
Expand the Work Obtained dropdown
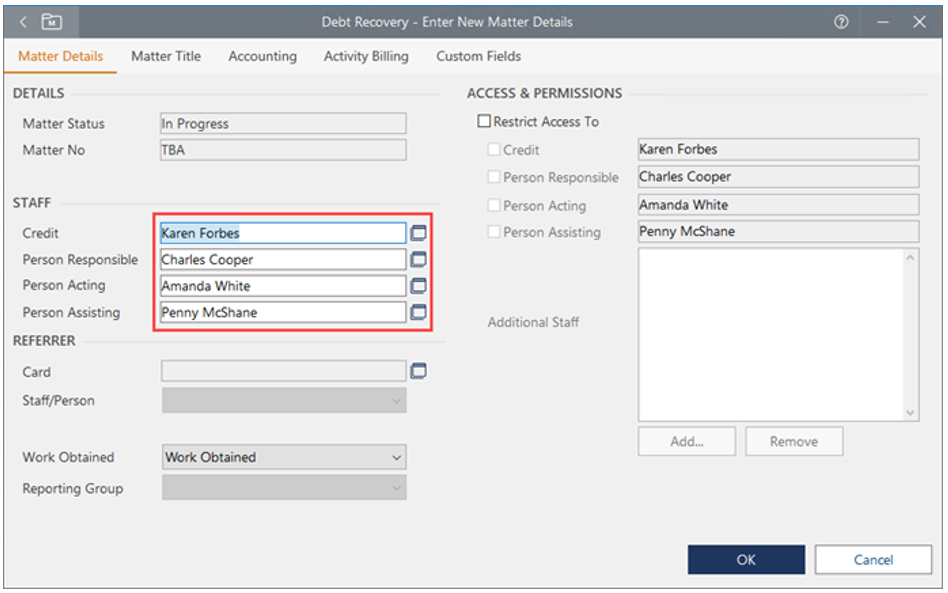click(397, 458)
